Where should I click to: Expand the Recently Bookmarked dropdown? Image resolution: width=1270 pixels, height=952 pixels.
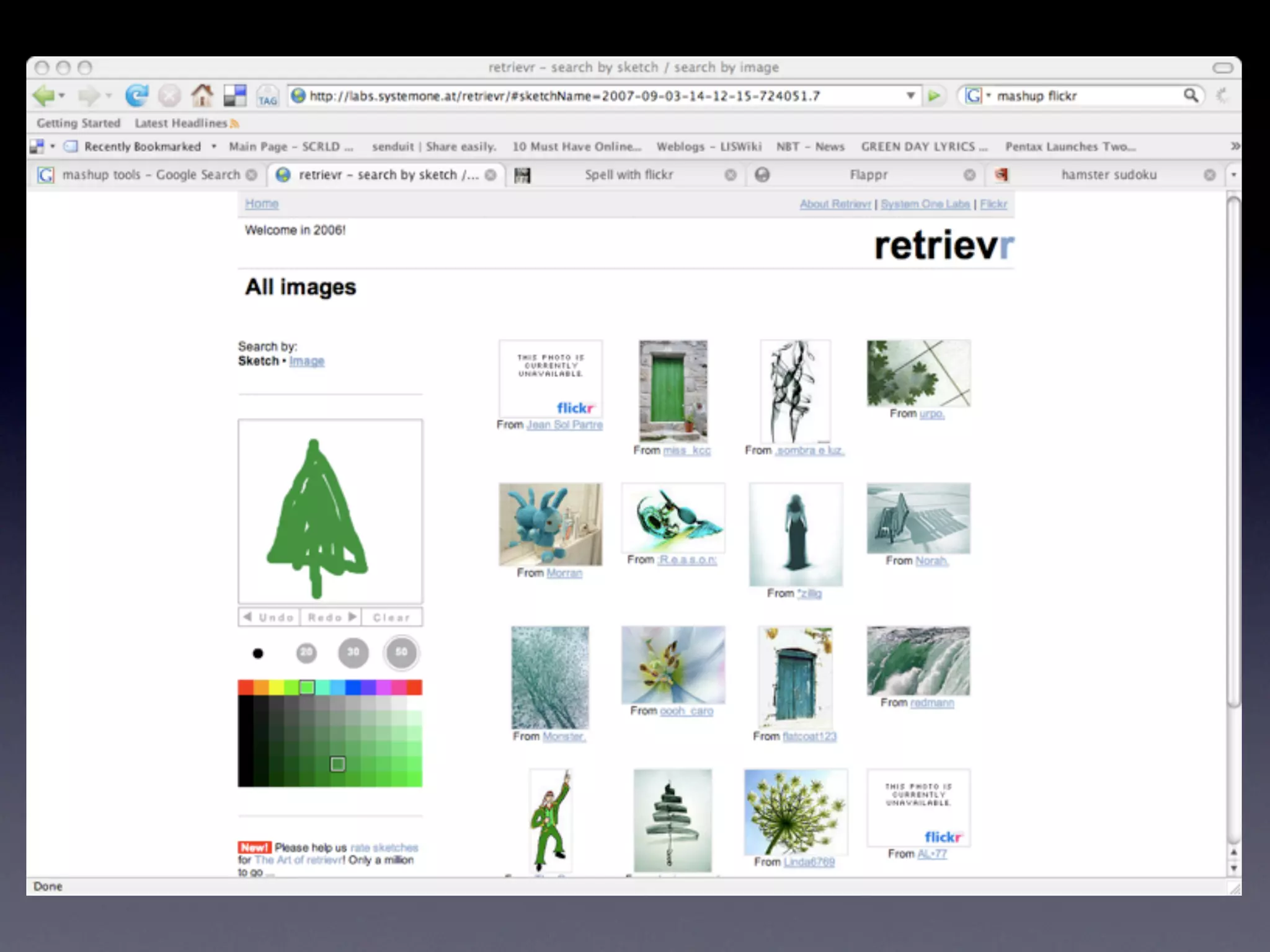point(214,147)
